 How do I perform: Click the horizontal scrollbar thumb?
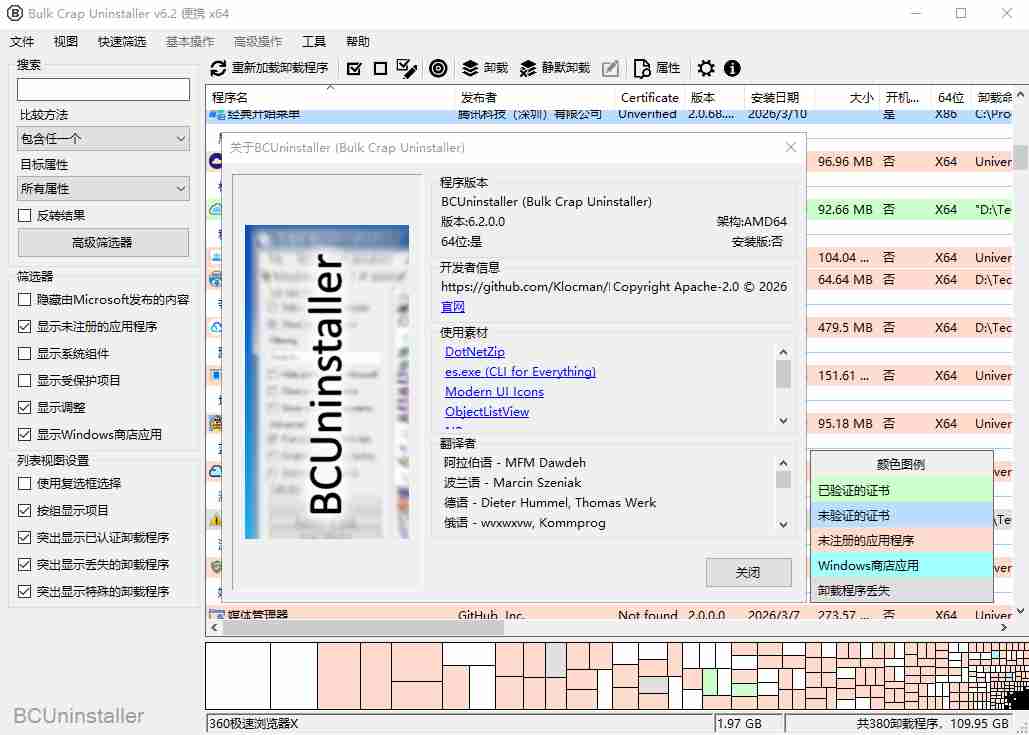pos(363,627)
